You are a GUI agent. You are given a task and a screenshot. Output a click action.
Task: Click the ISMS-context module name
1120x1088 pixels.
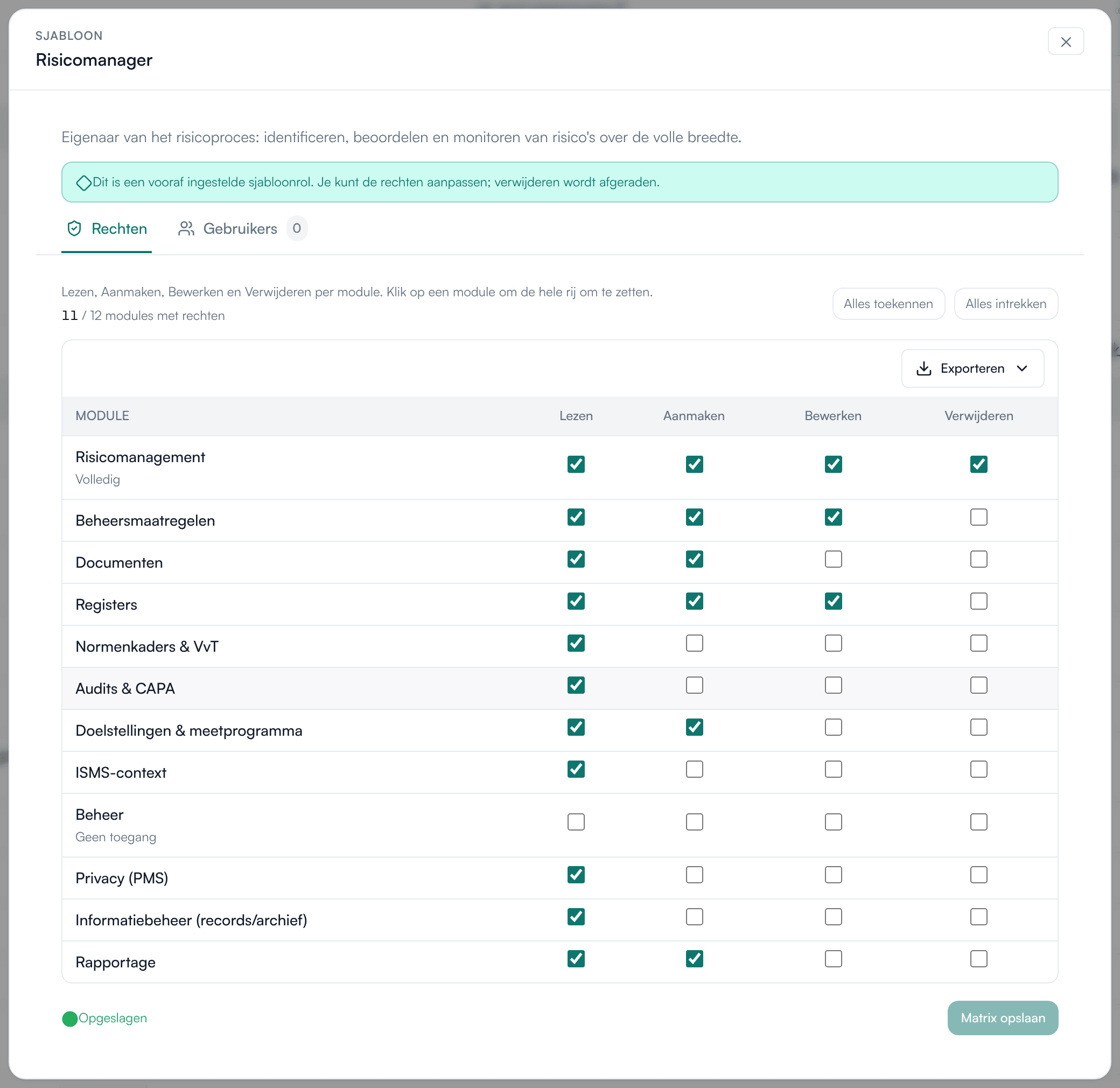[121, 773]
